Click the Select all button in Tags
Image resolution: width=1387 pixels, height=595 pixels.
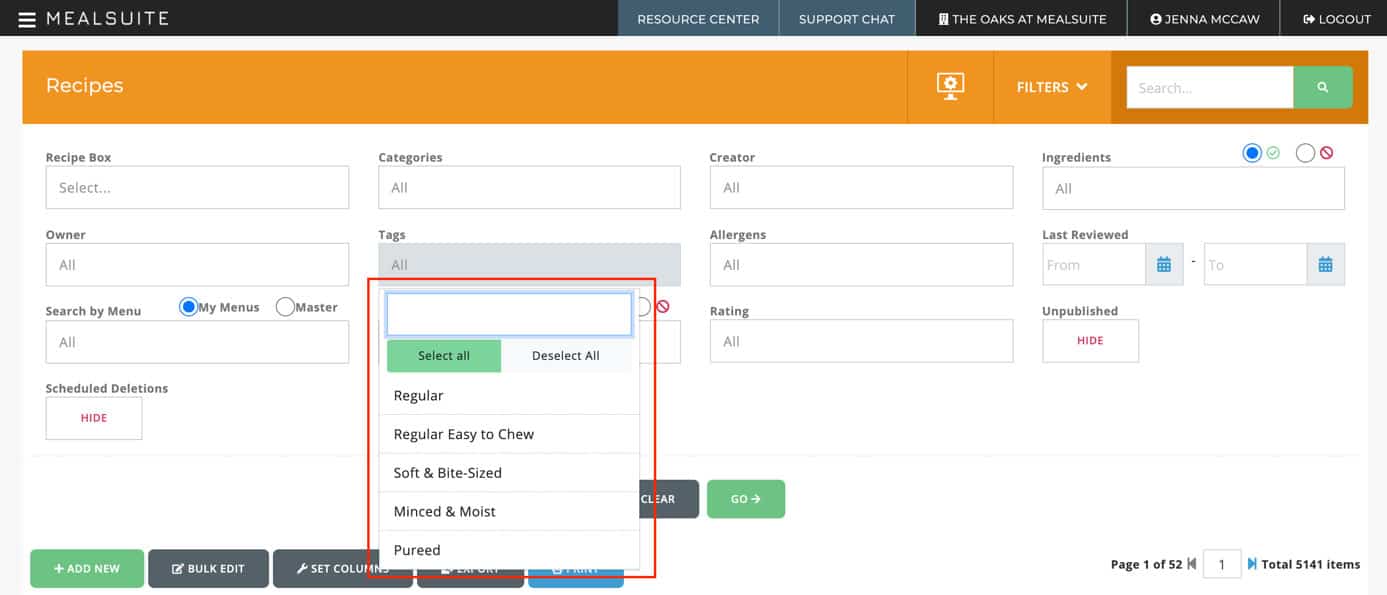(443, 356)
